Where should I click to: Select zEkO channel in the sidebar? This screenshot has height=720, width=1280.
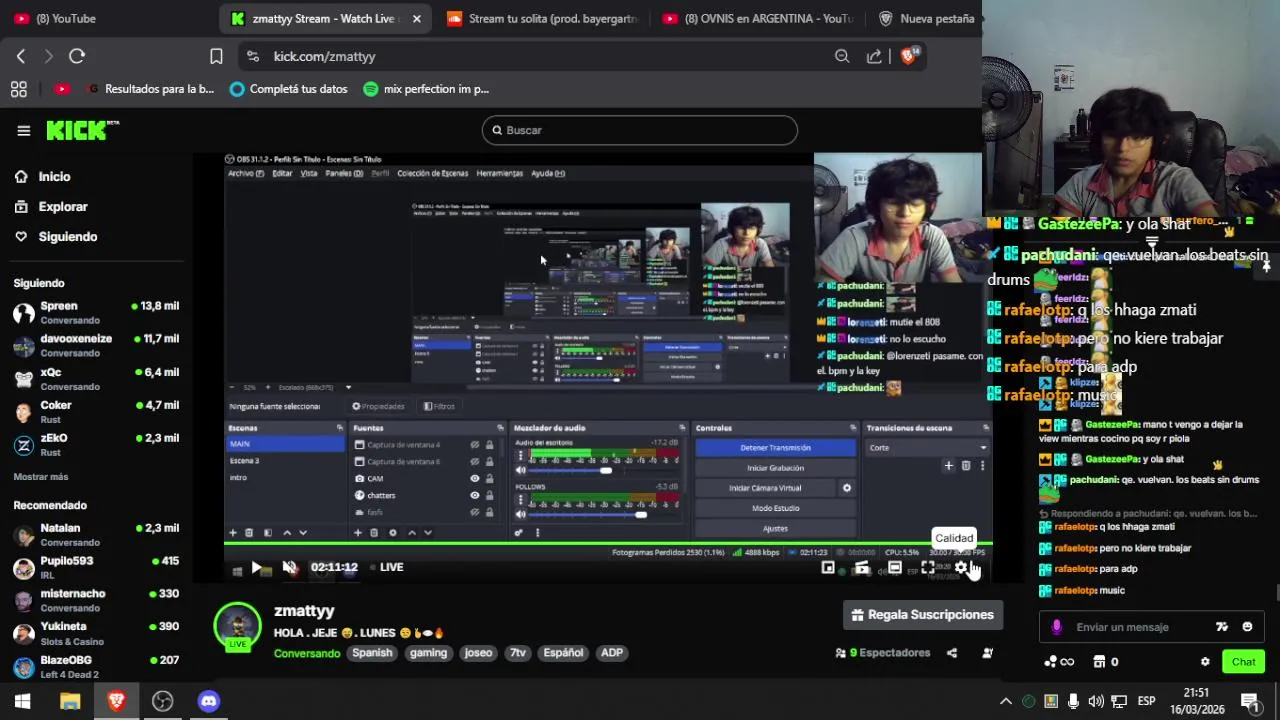coord(96,444)
